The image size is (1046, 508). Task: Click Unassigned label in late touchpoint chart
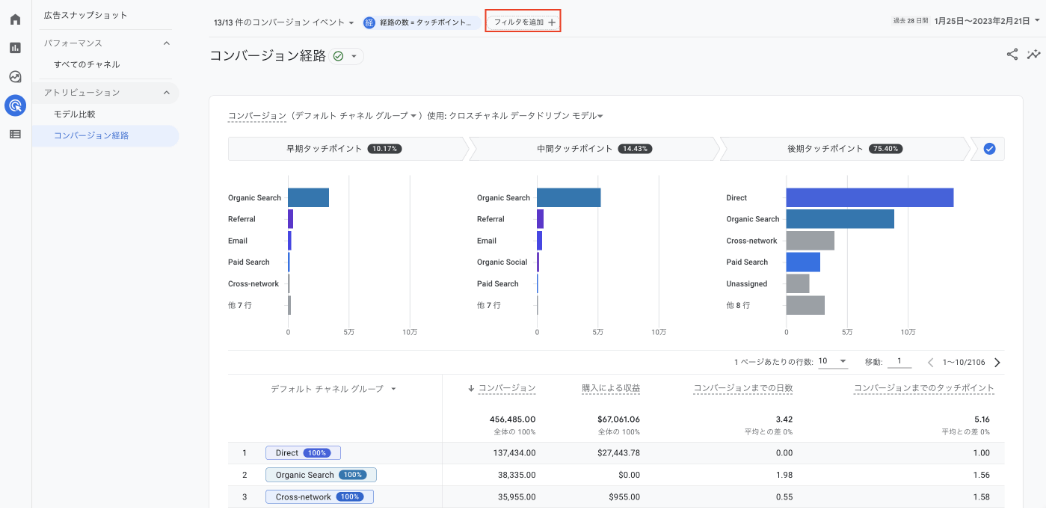point(747,283)
